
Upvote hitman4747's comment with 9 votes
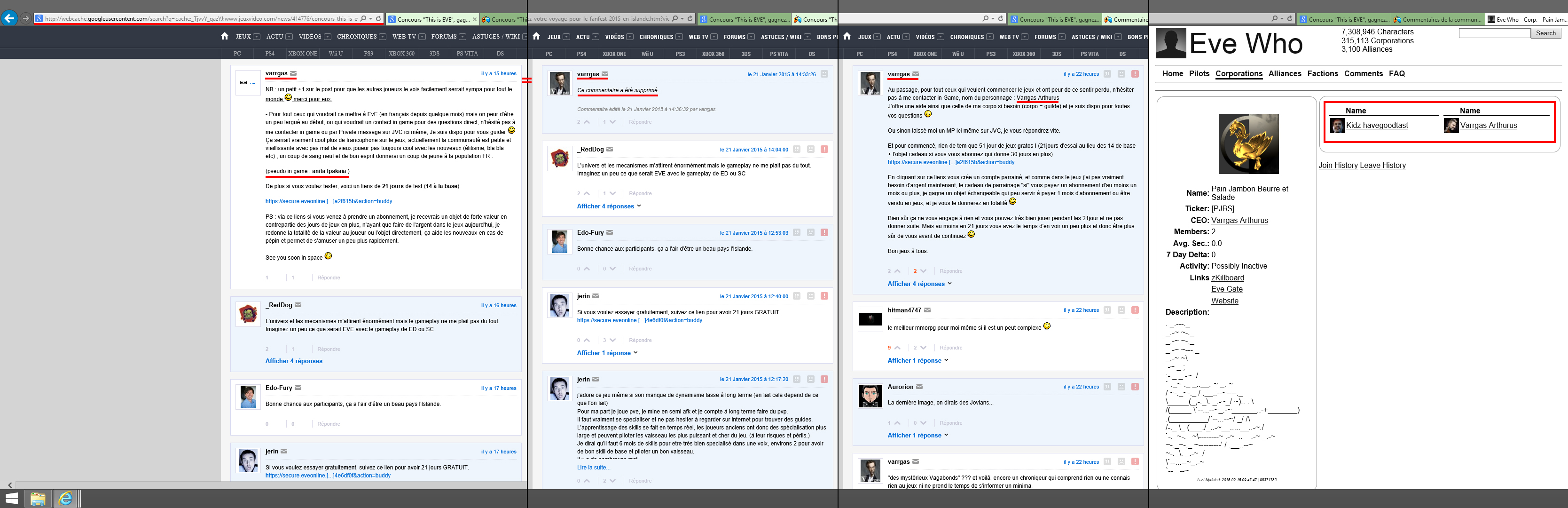click(x=898, y=348)
